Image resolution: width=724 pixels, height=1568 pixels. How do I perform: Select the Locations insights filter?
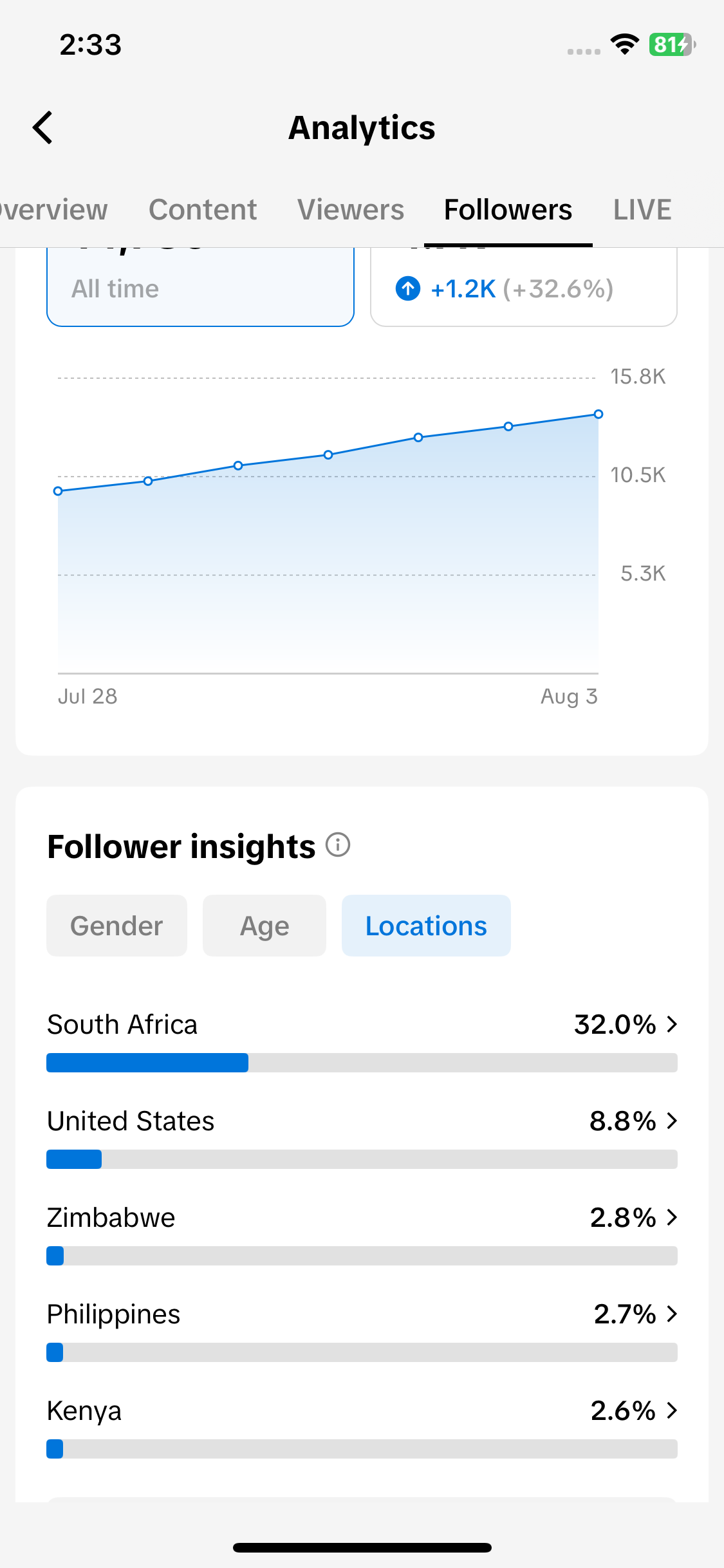pyautogui.click(x=426, y=926)
